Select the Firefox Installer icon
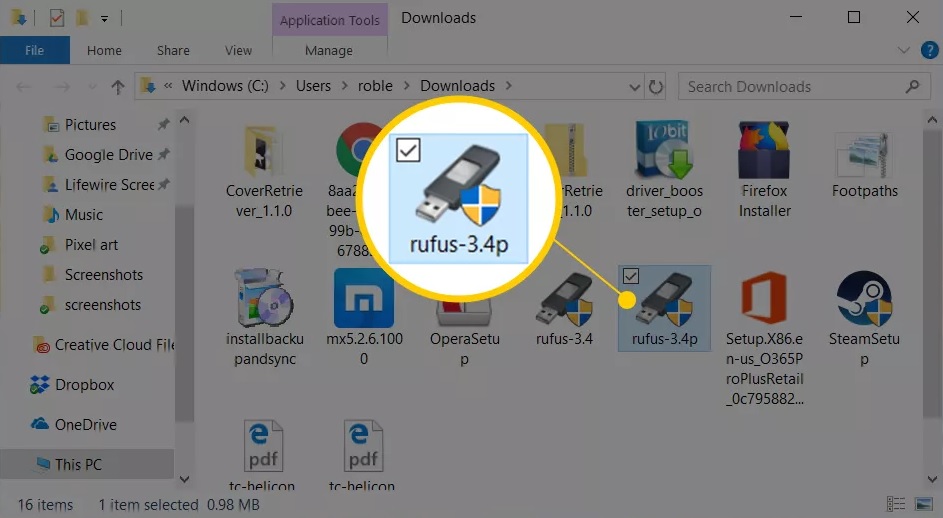 764,150
